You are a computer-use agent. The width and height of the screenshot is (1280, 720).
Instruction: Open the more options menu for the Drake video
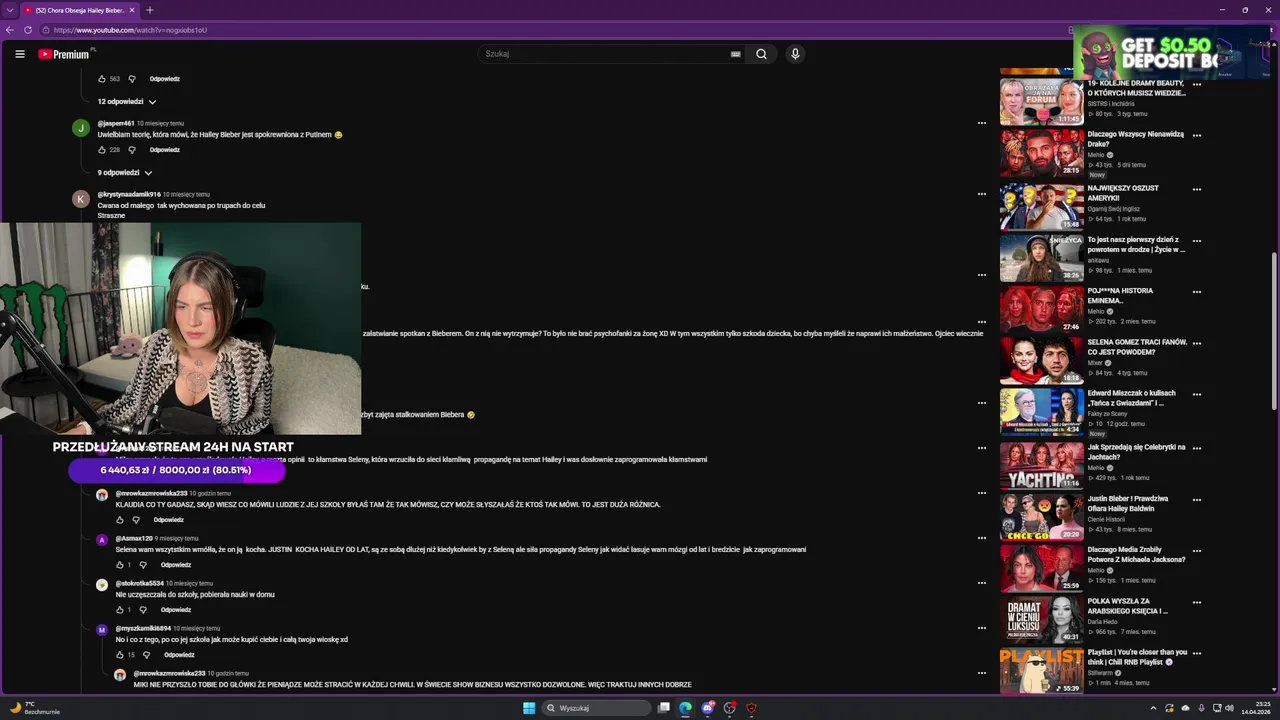(1197, 136)
